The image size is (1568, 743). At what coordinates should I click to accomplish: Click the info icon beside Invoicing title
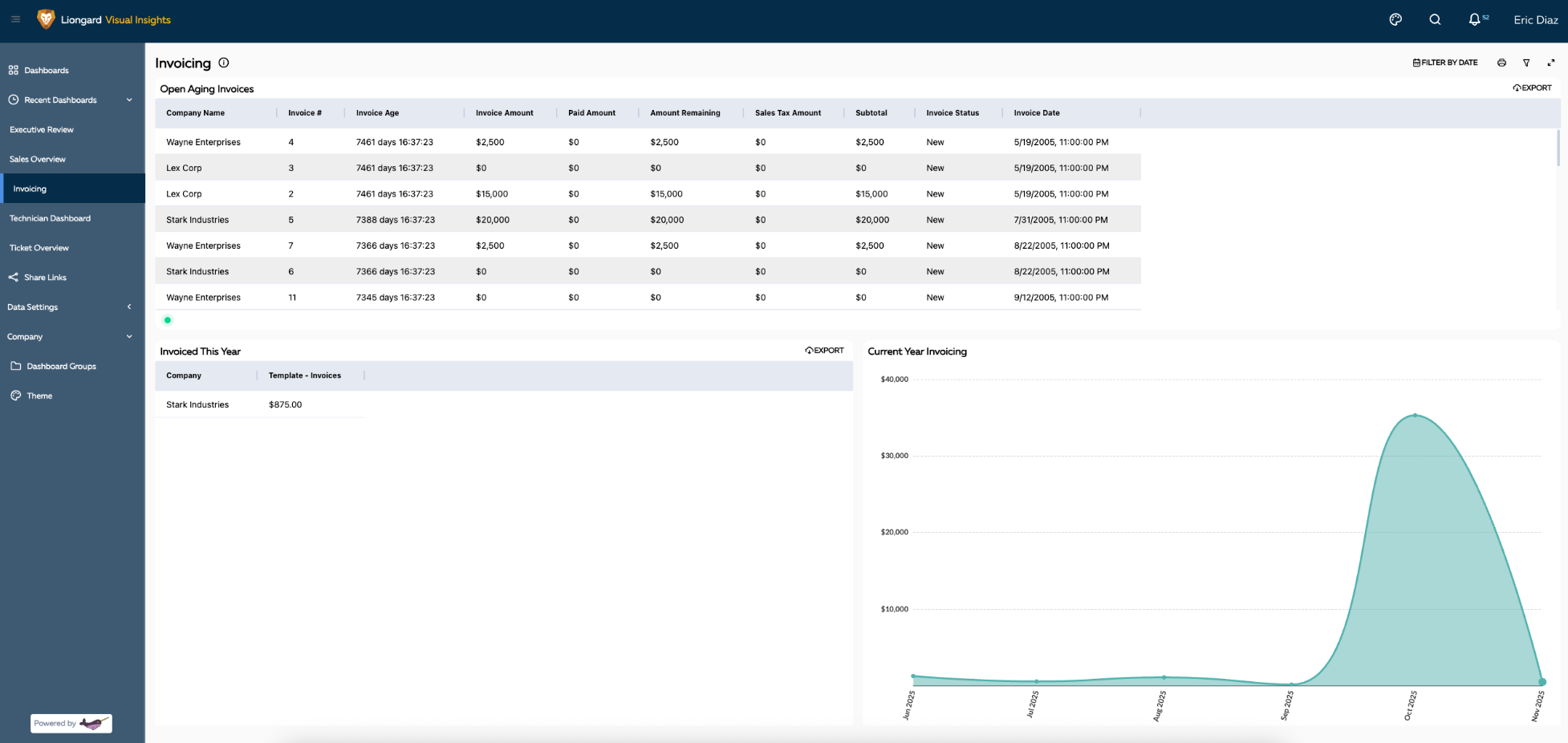tap(224, 63)
